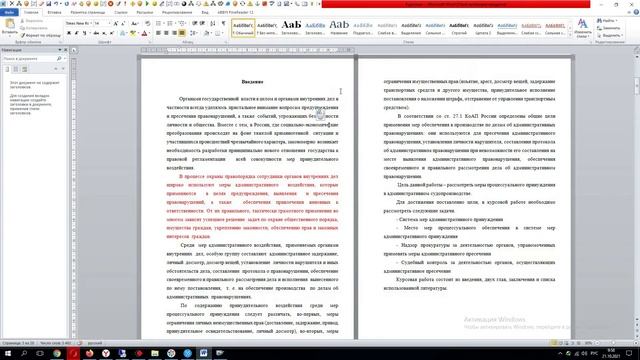Increase the font size with Grow Font
Image resolution: width=640 pixels, height=360 pixels.
tap(116, 24)
